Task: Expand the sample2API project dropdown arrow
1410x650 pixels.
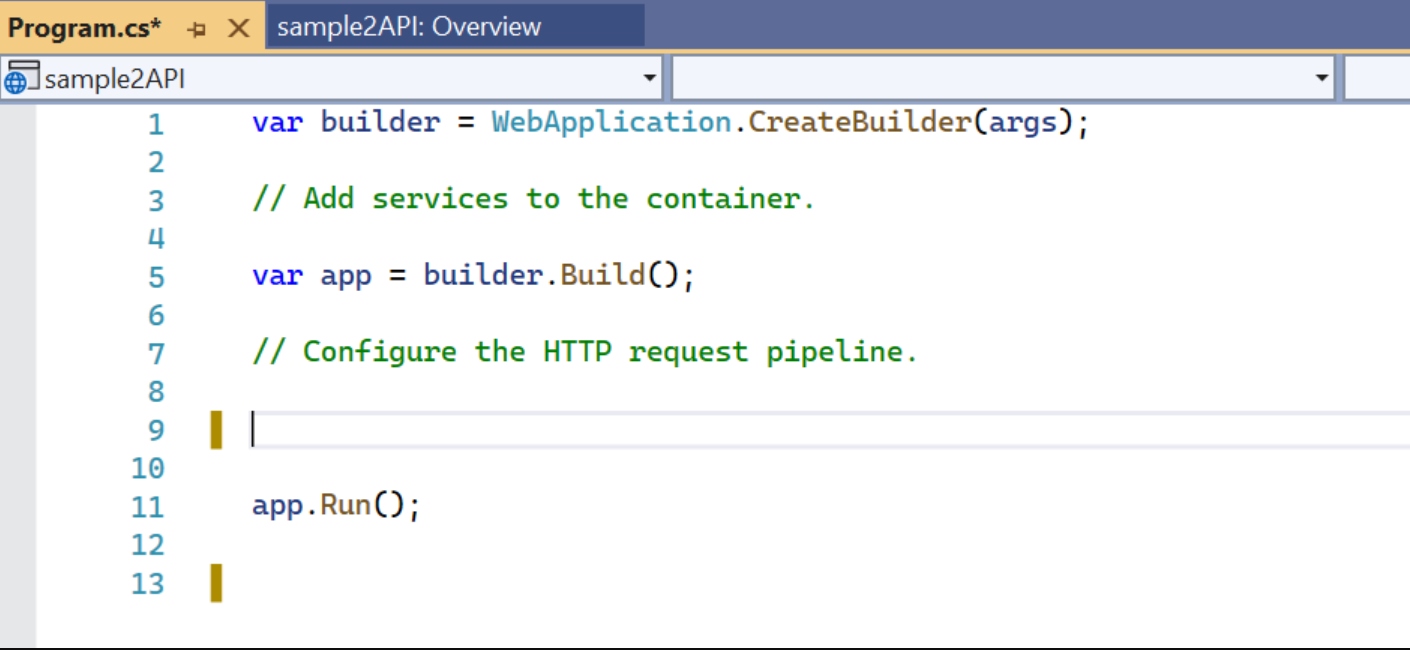Action: click(649, 78)
